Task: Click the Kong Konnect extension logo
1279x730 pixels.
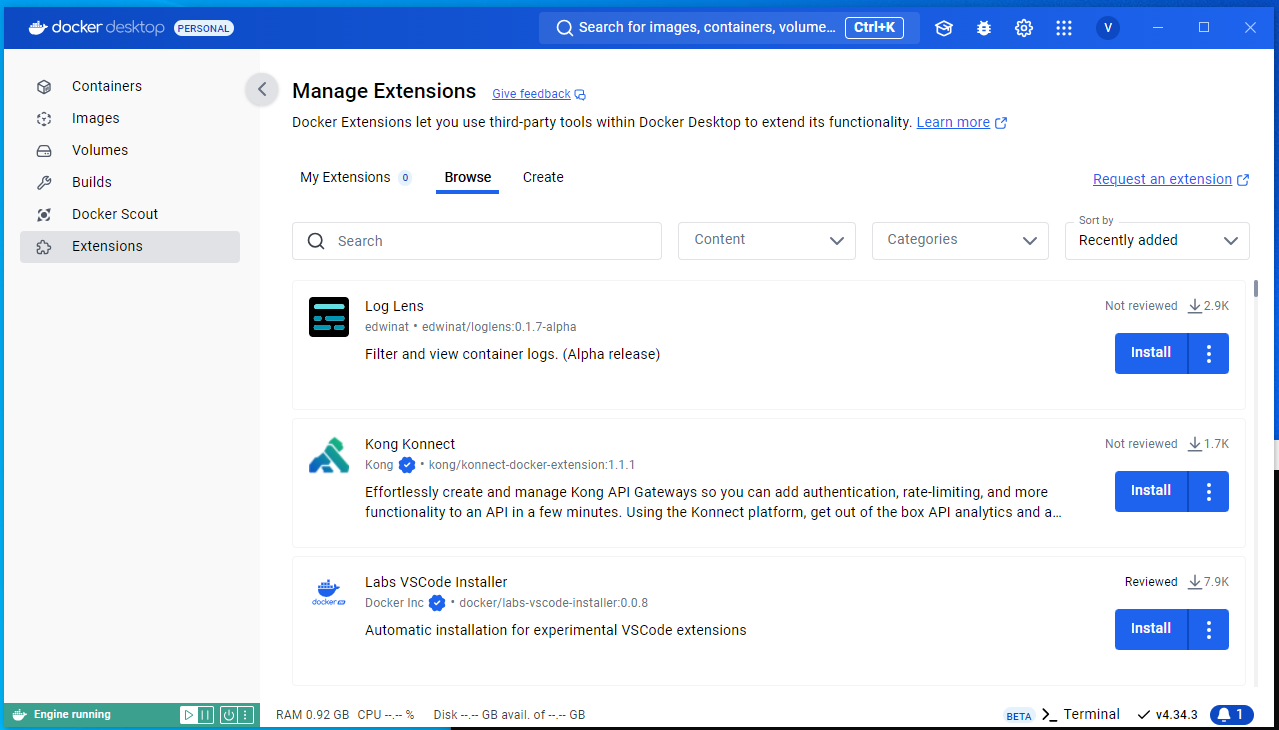Action: (x=329, y=455)
